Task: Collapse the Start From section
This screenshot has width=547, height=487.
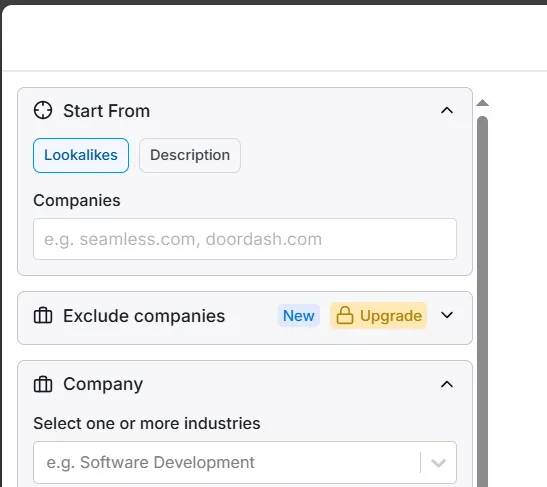Action: click(x=447, y=111)
